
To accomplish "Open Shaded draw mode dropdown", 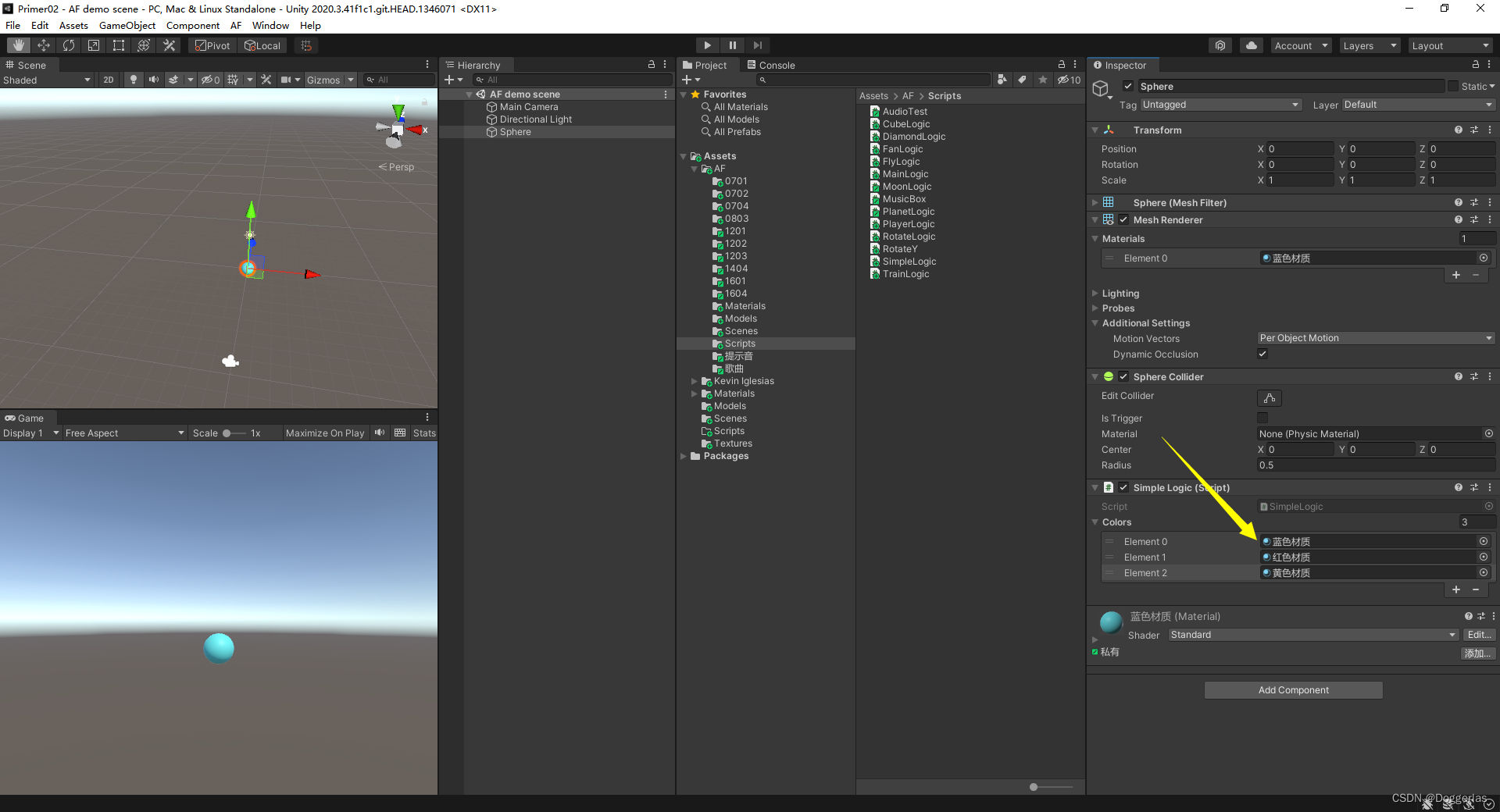I will (47, 80).
